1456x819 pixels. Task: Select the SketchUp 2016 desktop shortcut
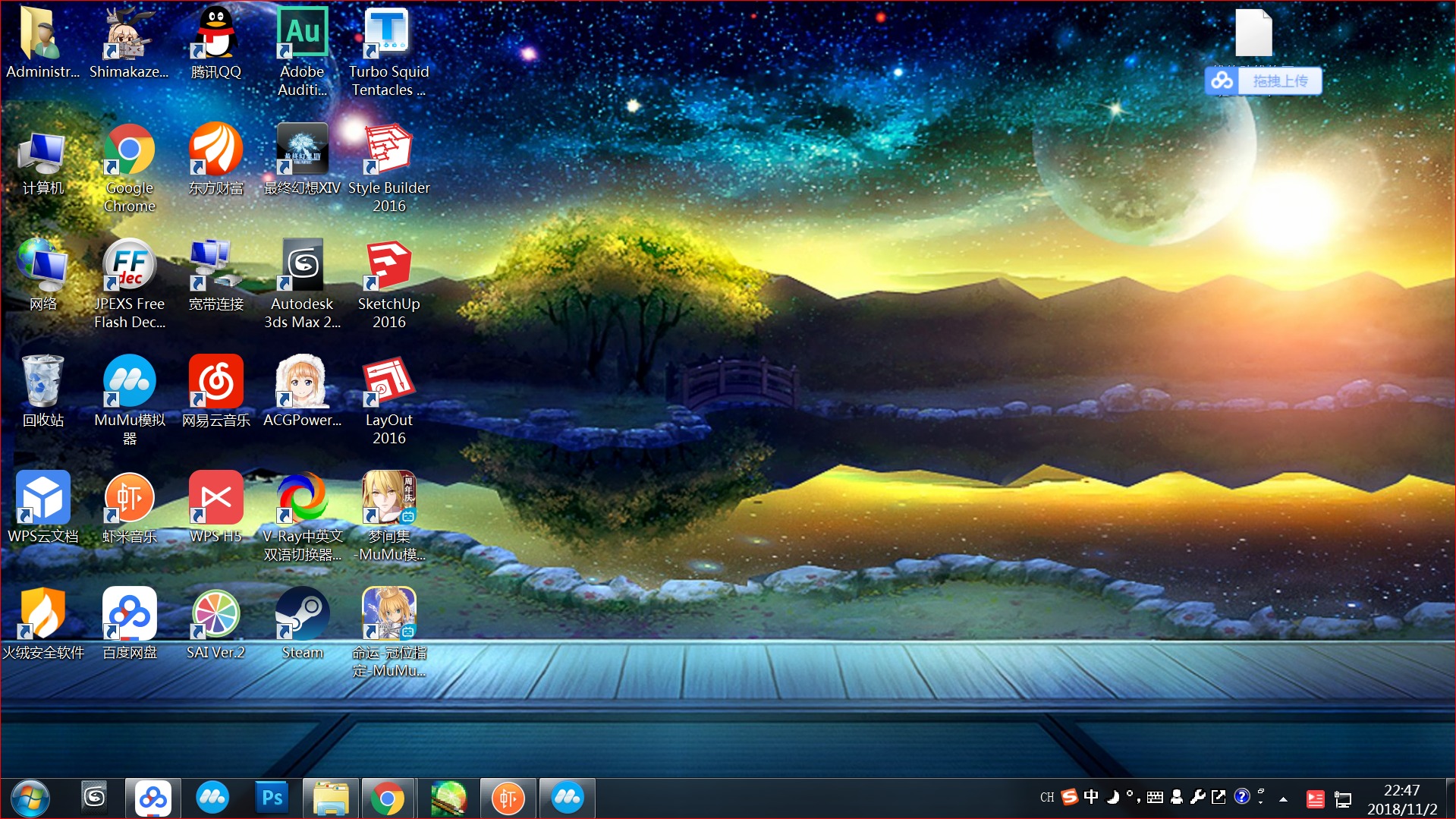[x=388, y=284]
